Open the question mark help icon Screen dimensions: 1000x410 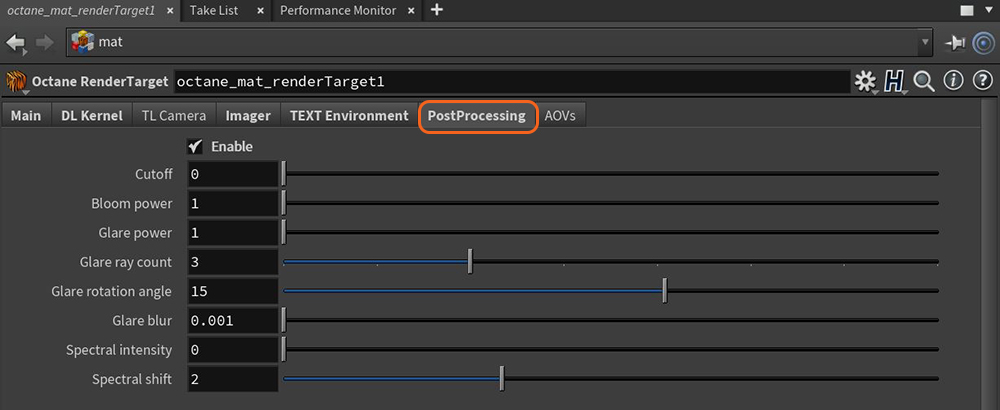pyautogui.click(x=982, y=81)
